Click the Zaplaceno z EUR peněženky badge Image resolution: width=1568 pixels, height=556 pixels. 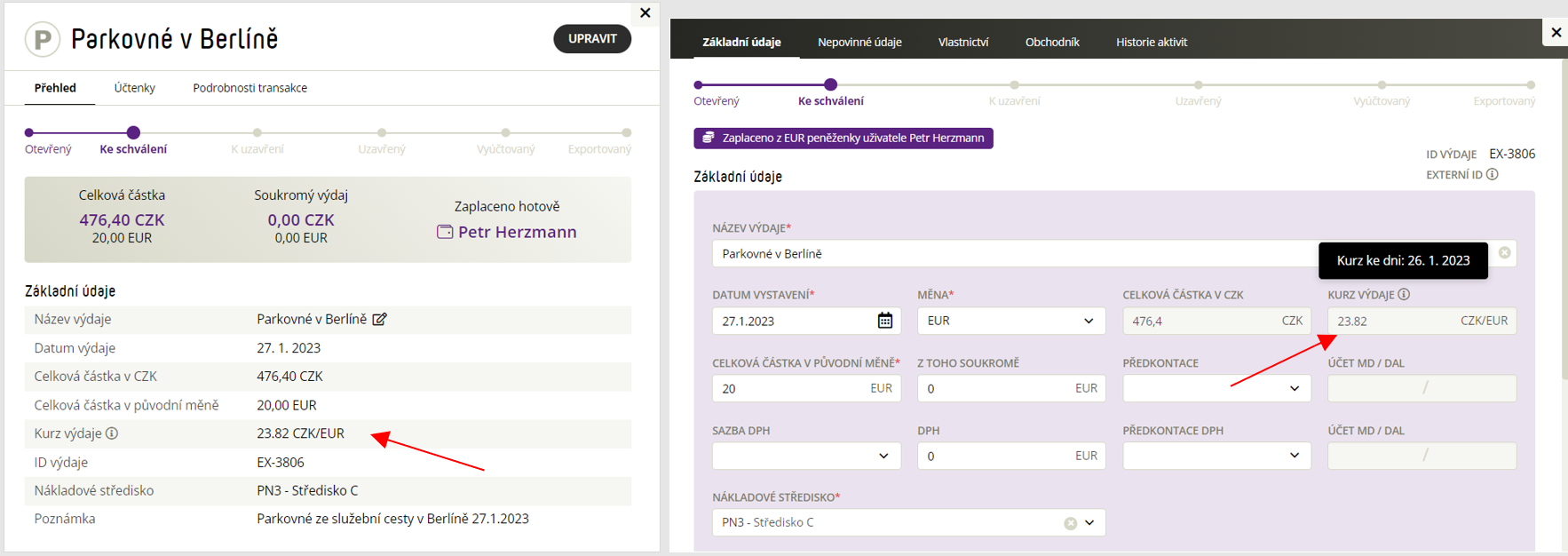pos(843,138)
